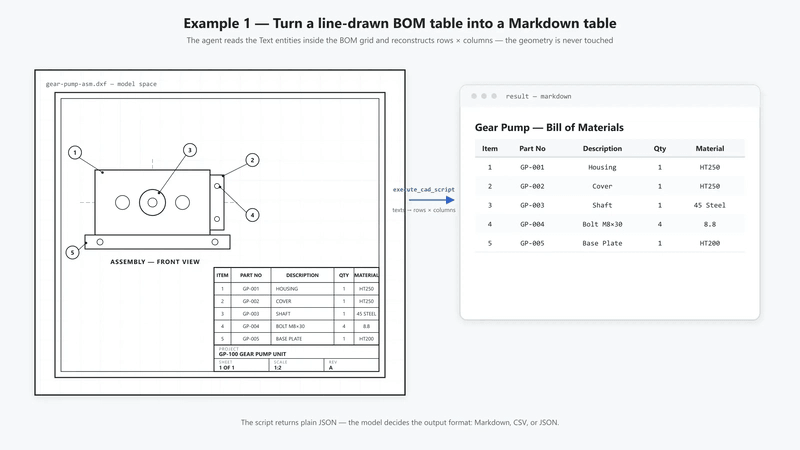Click the 'text → rows × columns' label below the arrow
800x450 pixels.
(423, 210)
